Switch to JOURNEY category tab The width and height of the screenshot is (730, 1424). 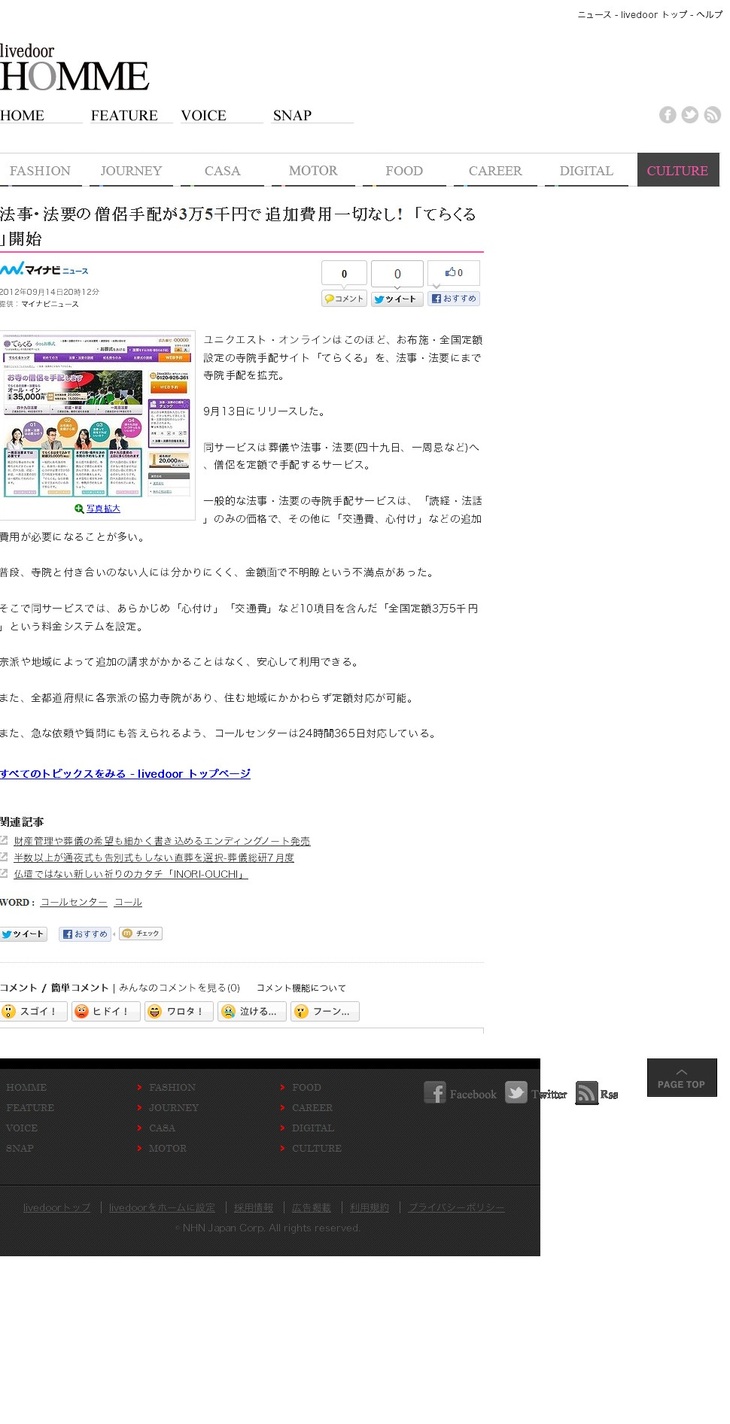tap(131, 171)
